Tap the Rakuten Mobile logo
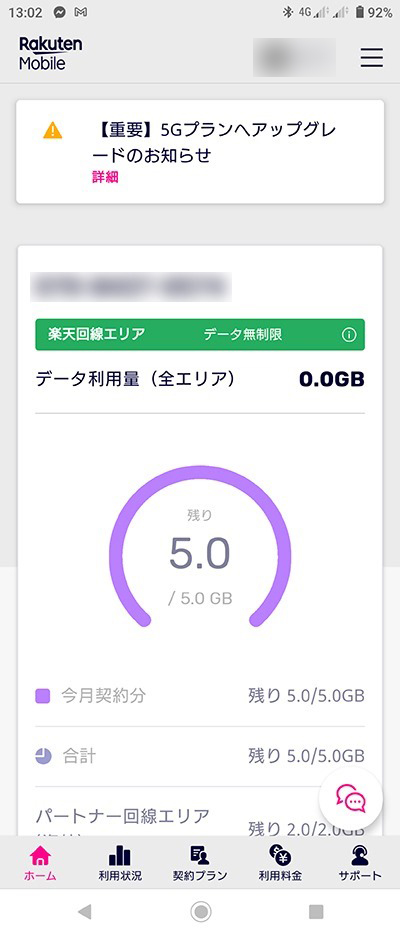The image size is (400, 934). [50, 54]
